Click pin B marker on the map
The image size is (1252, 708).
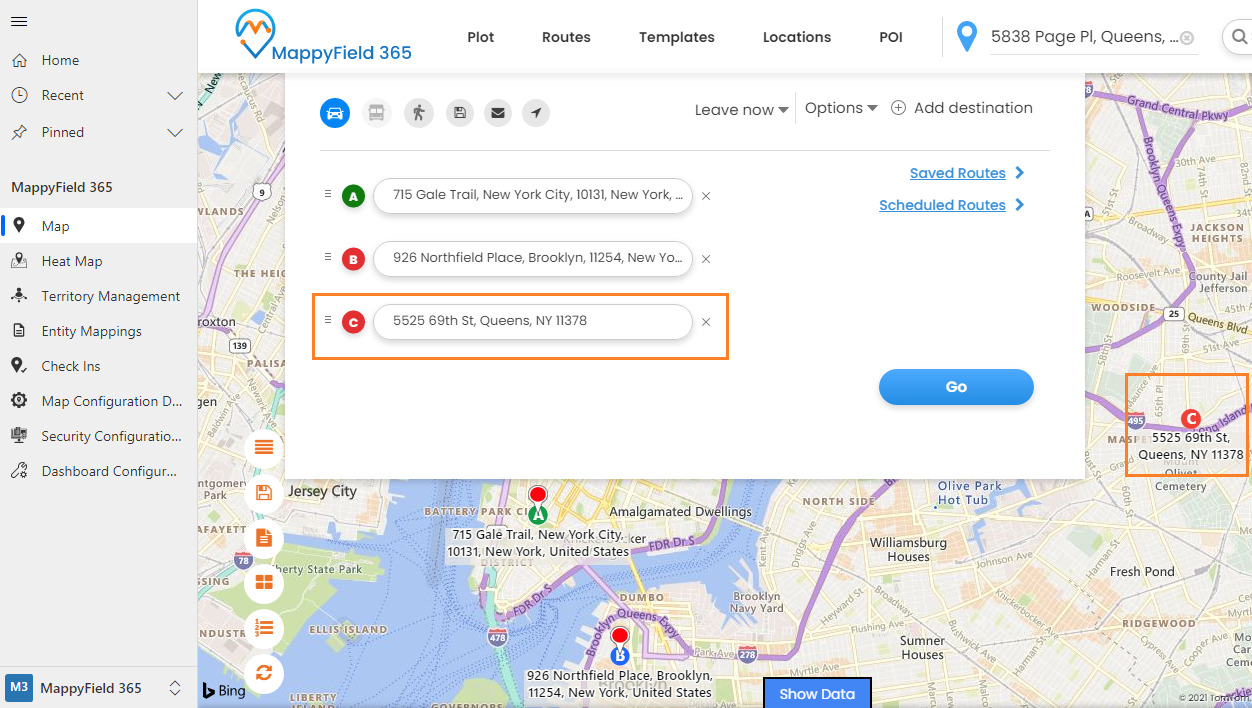pyautogui.click(x=620, y=646)
